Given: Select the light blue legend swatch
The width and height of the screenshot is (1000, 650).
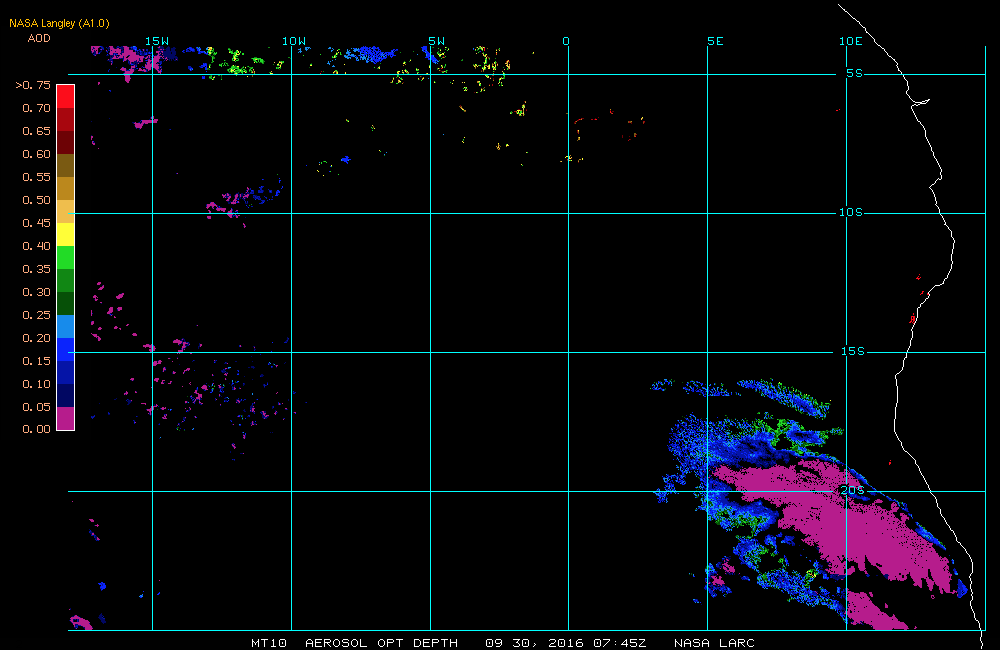Looking at the screenshot, I should (66, 326).
